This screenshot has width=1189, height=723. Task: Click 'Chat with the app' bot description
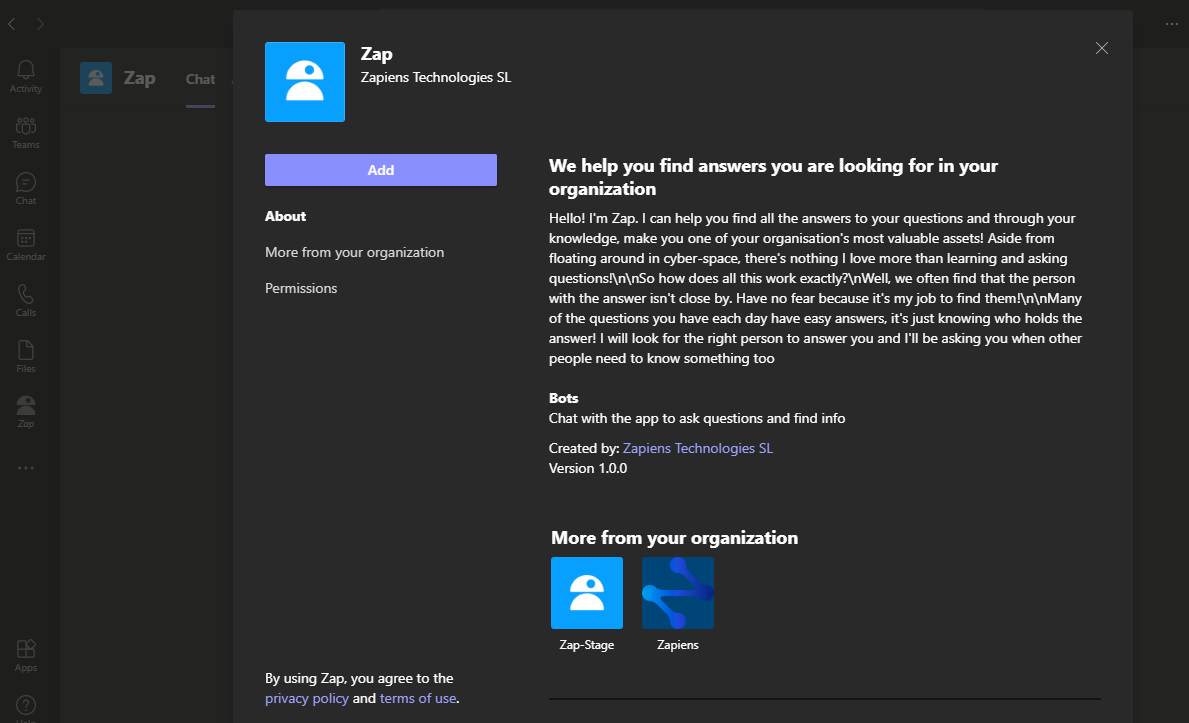[697, 418]
